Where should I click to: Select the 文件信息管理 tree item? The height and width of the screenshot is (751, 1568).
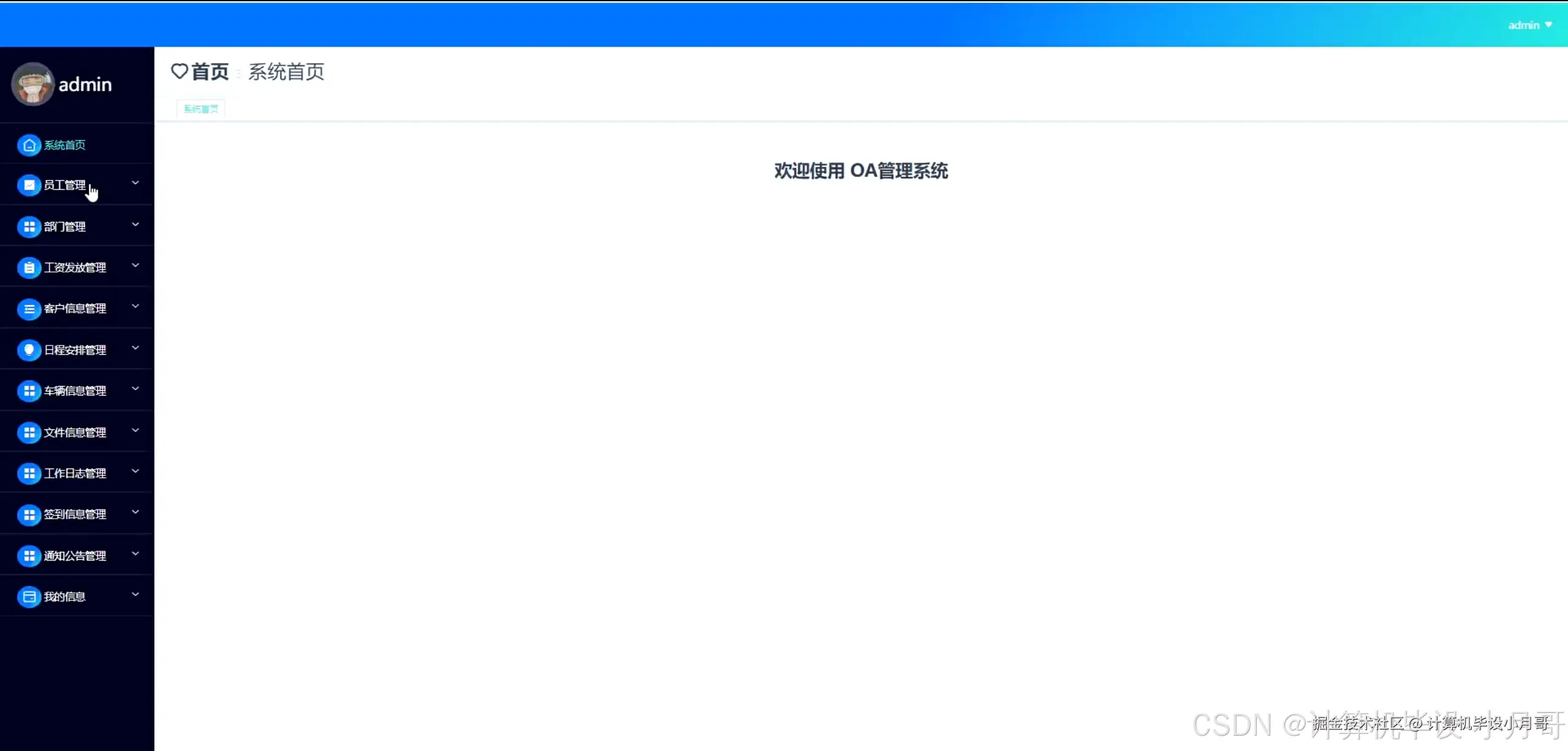click(75, 432)
